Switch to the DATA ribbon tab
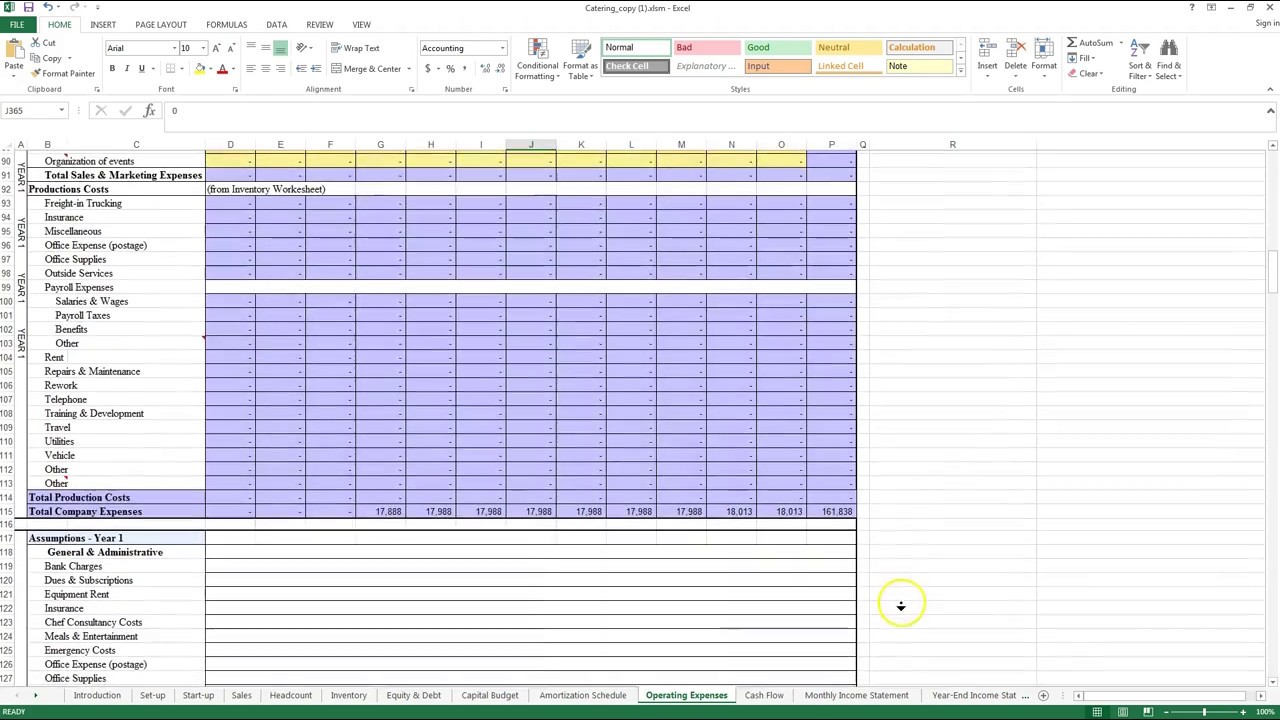This screenshot has width=1280, height=720. (277, 24)
